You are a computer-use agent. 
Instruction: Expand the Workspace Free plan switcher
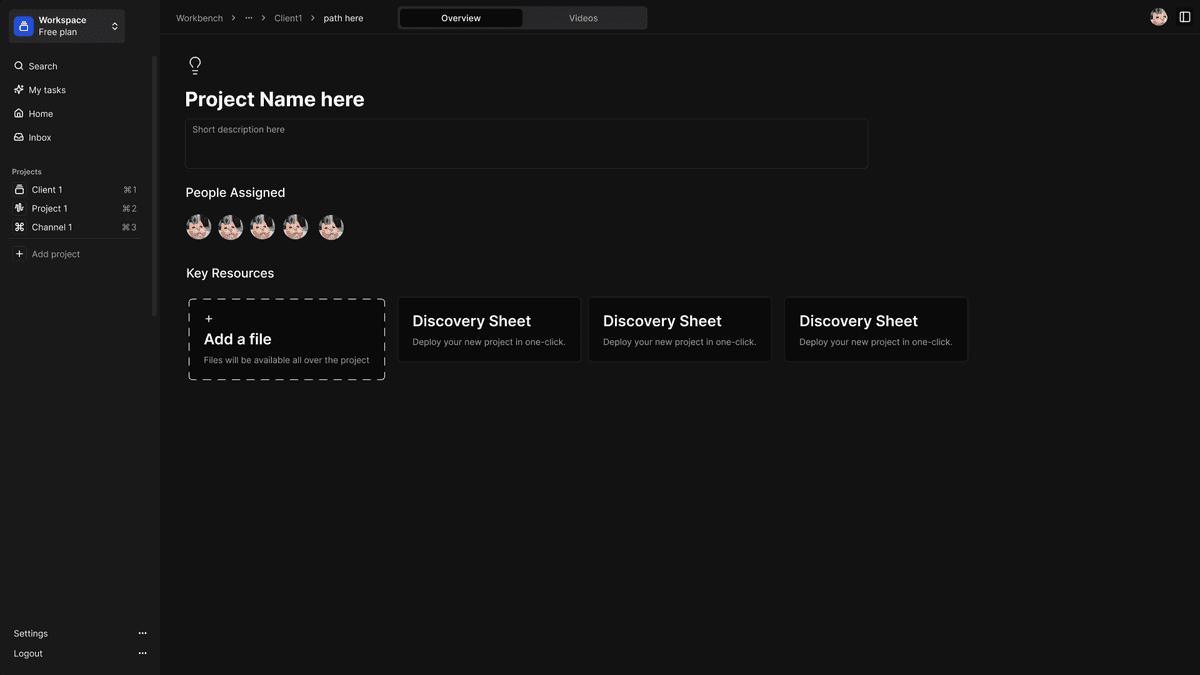point(114,26)
